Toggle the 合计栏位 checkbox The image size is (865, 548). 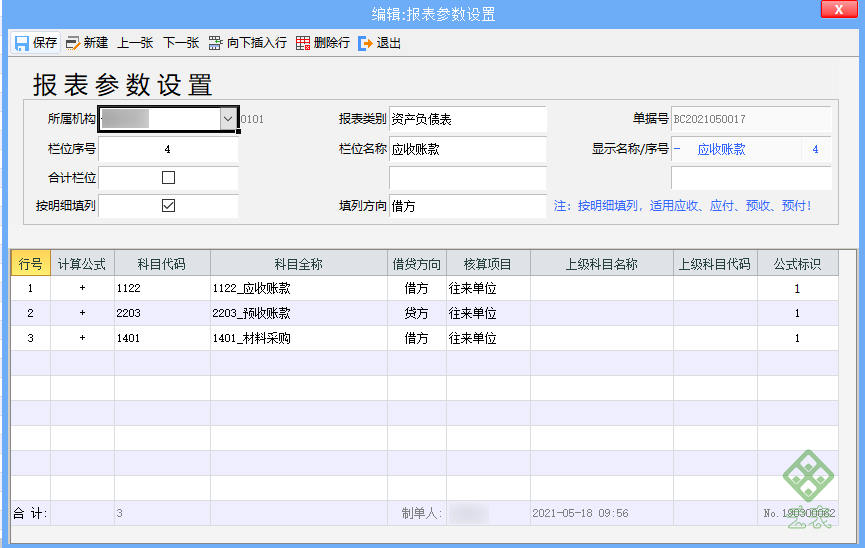coord(168,177)
